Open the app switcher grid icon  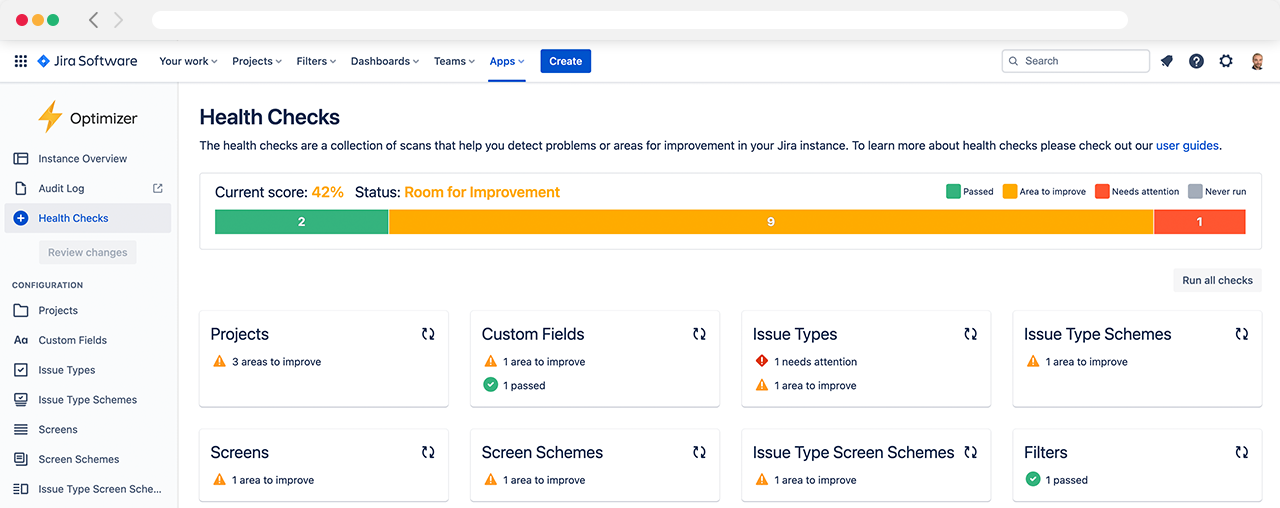(x=20, y=61)
